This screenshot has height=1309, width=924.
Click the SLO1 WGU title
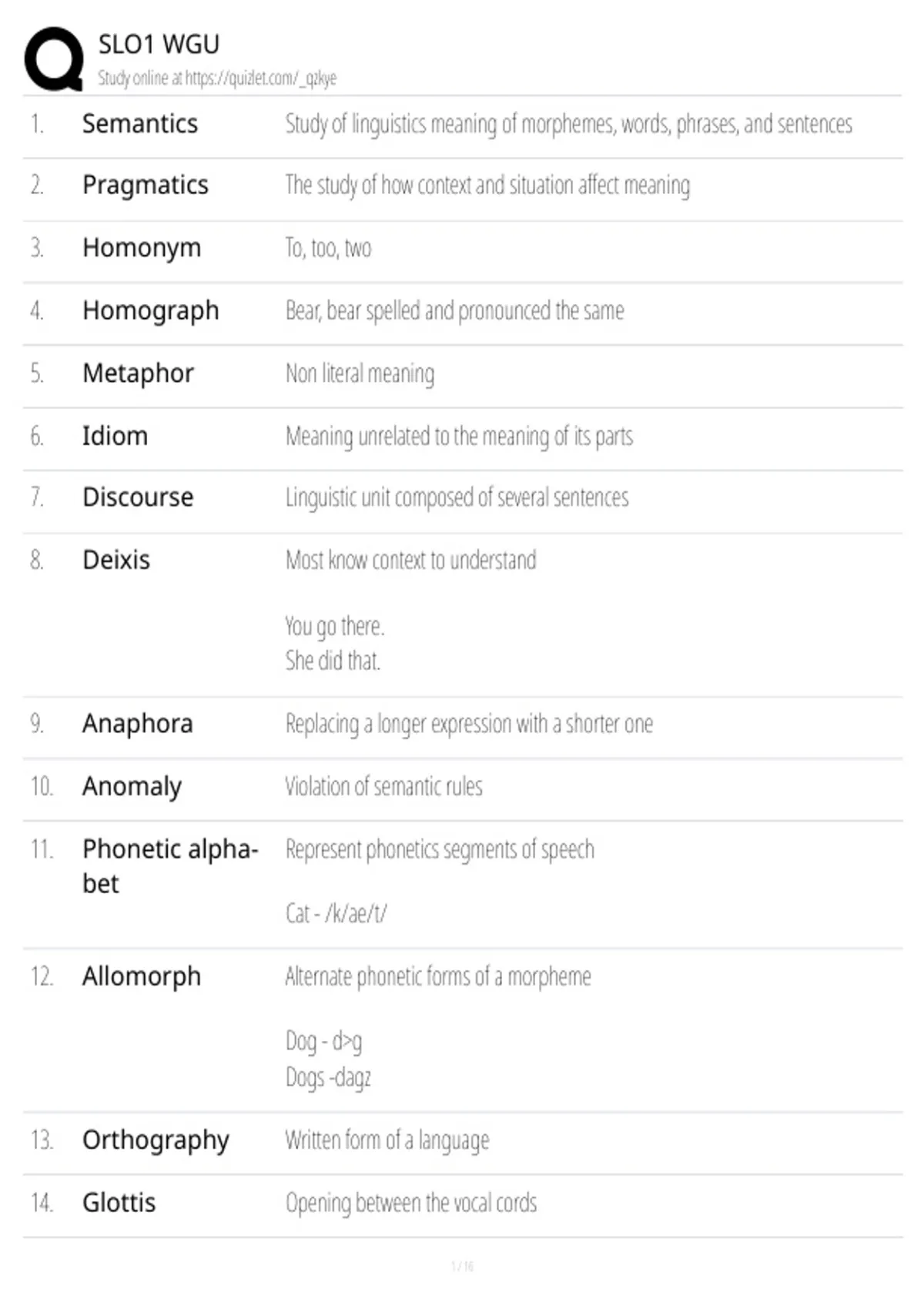tap(159, 45)
